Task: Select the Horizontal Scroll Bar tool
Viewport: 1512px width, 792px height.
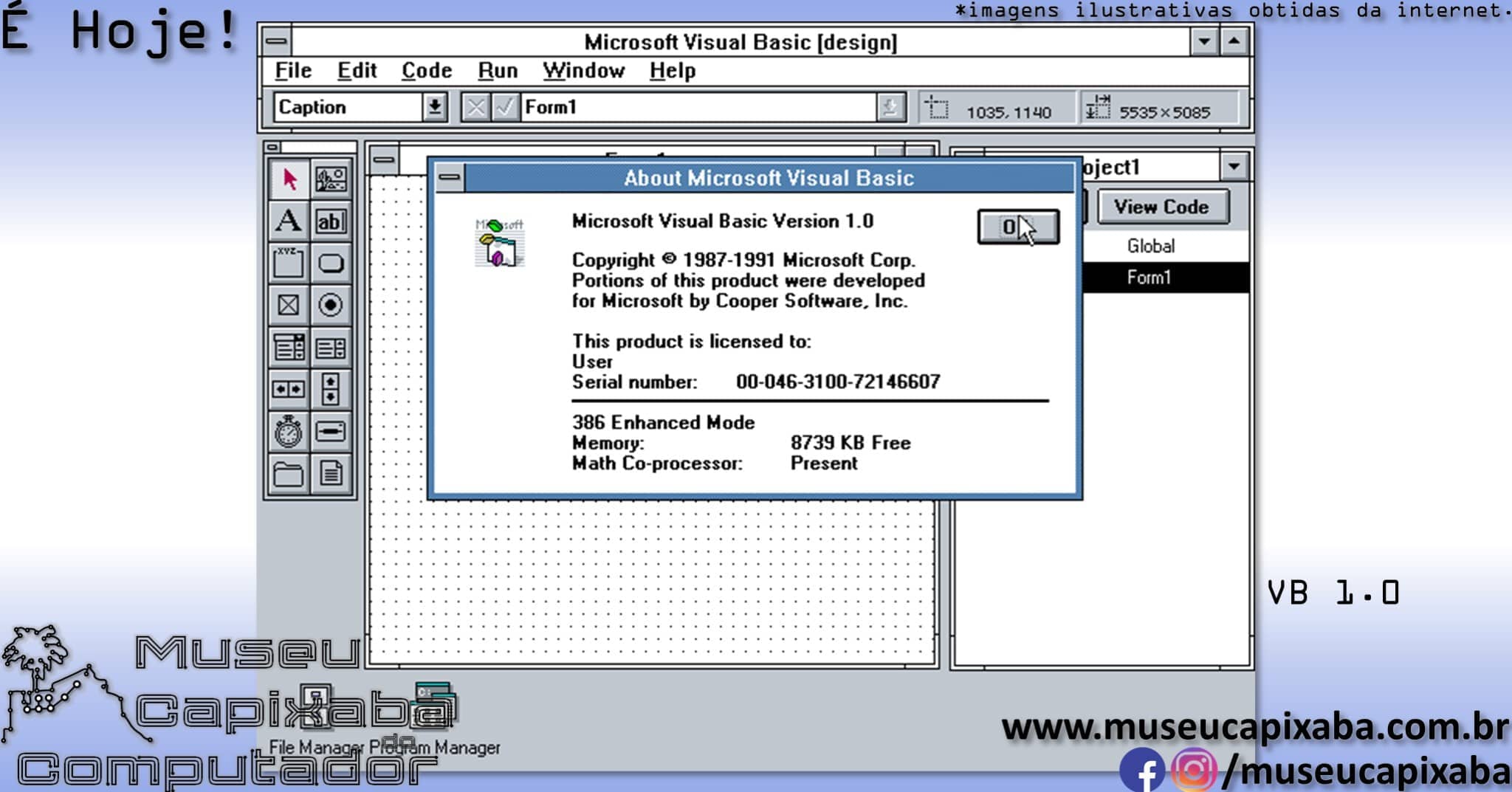Action: [x=289, y=389]
